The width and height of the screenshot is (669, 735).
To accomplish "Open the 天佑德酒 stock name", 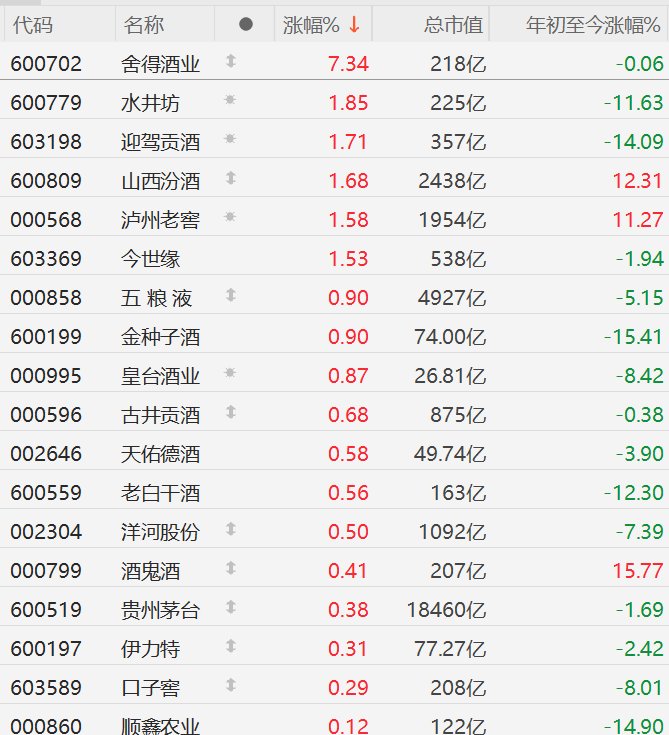I will point(160,453).
